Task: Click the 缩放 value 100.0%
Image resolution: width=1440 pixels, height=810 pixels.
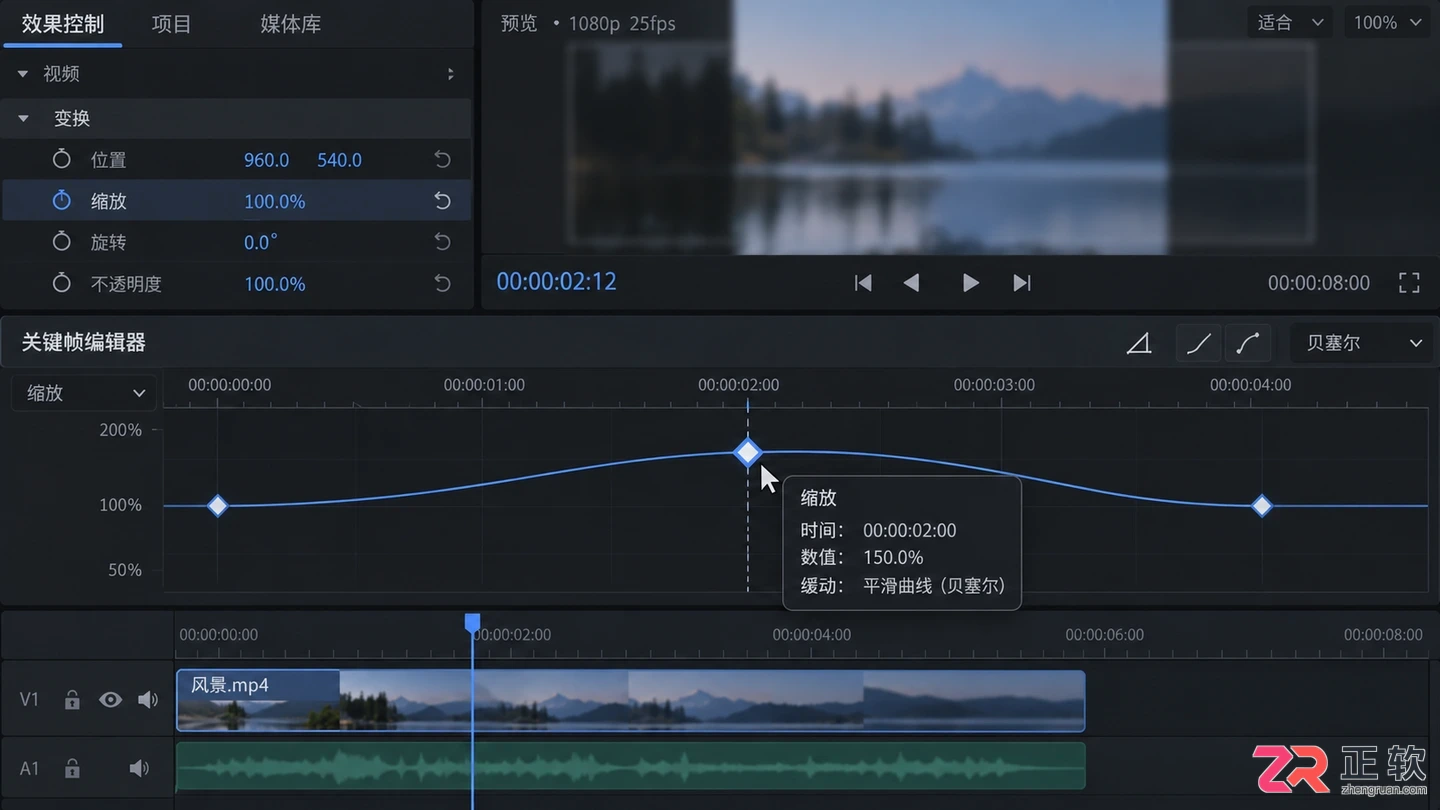Action: (x=275, y=201)
